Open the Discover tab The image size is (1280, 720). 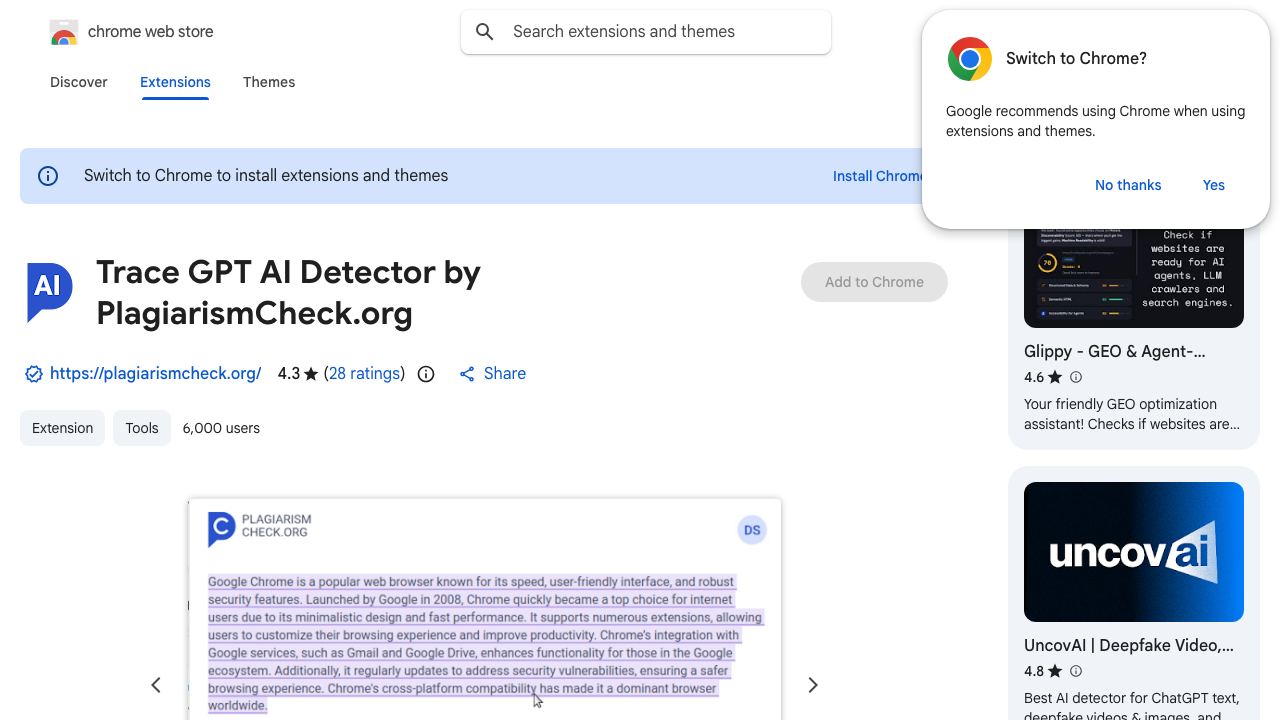point(79,82)
